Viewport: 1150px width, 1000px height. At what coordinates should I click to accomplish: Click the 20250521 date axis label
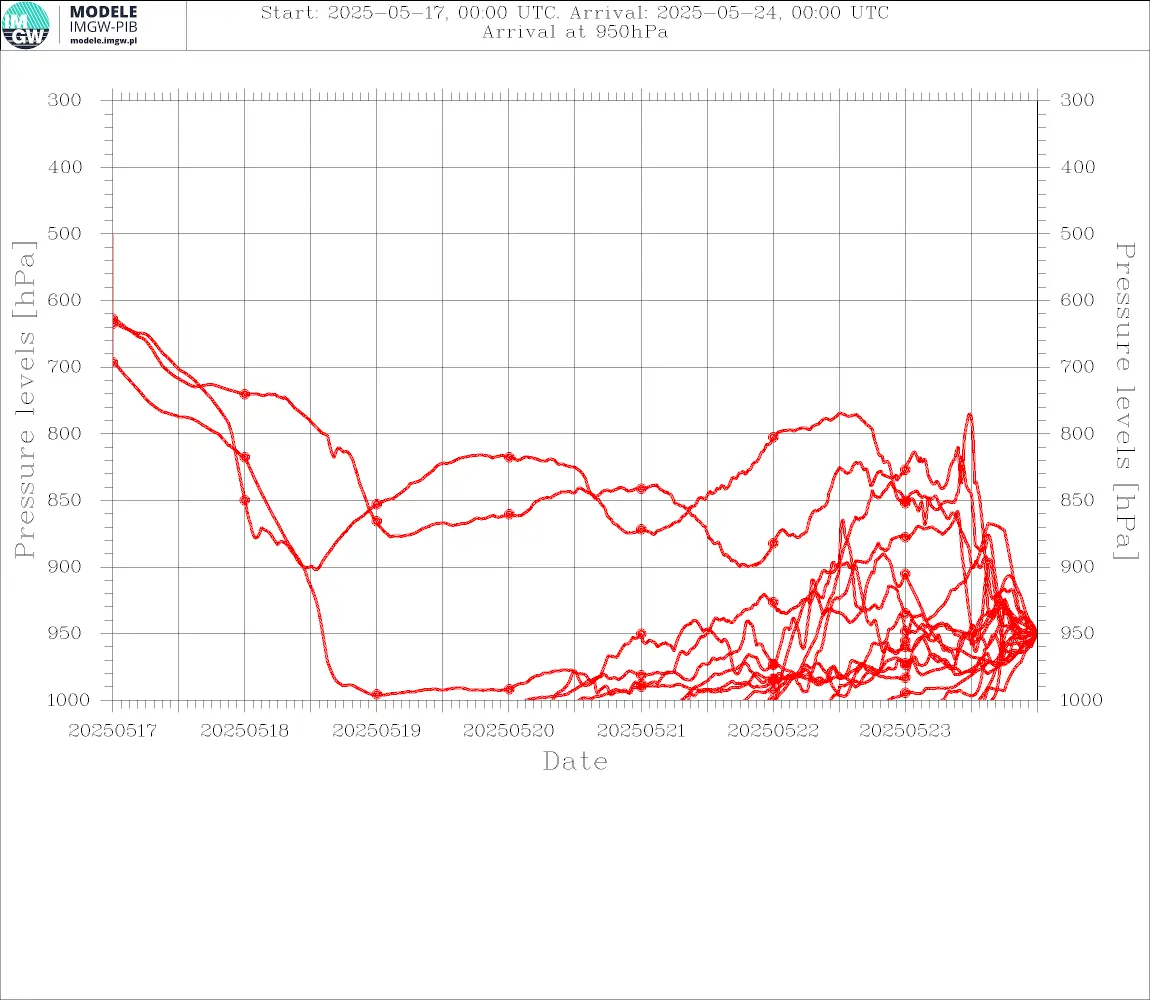point(641,731)
